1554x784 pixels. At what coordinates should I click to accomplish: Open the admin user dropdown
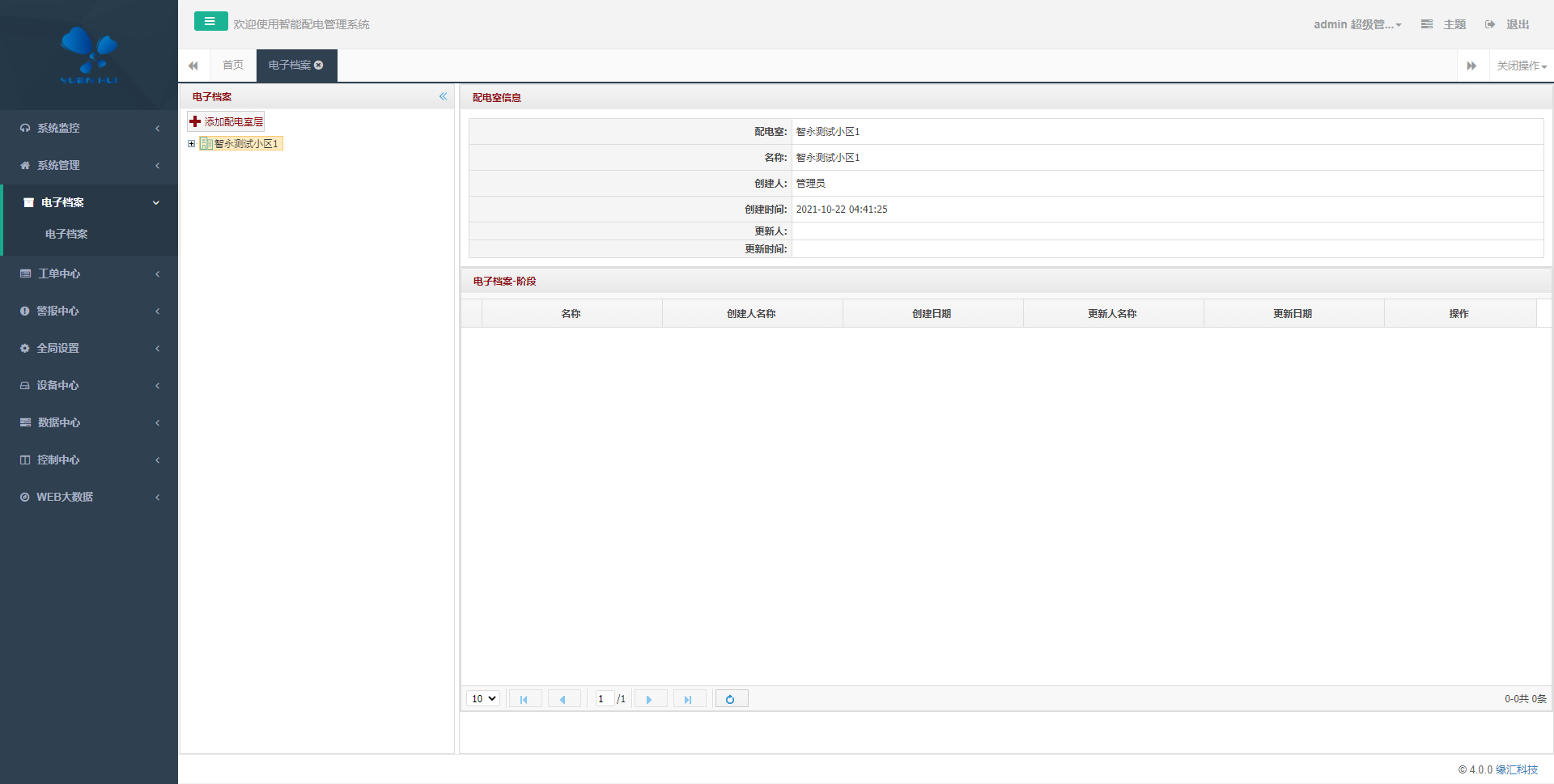(x=1357, y=24)
